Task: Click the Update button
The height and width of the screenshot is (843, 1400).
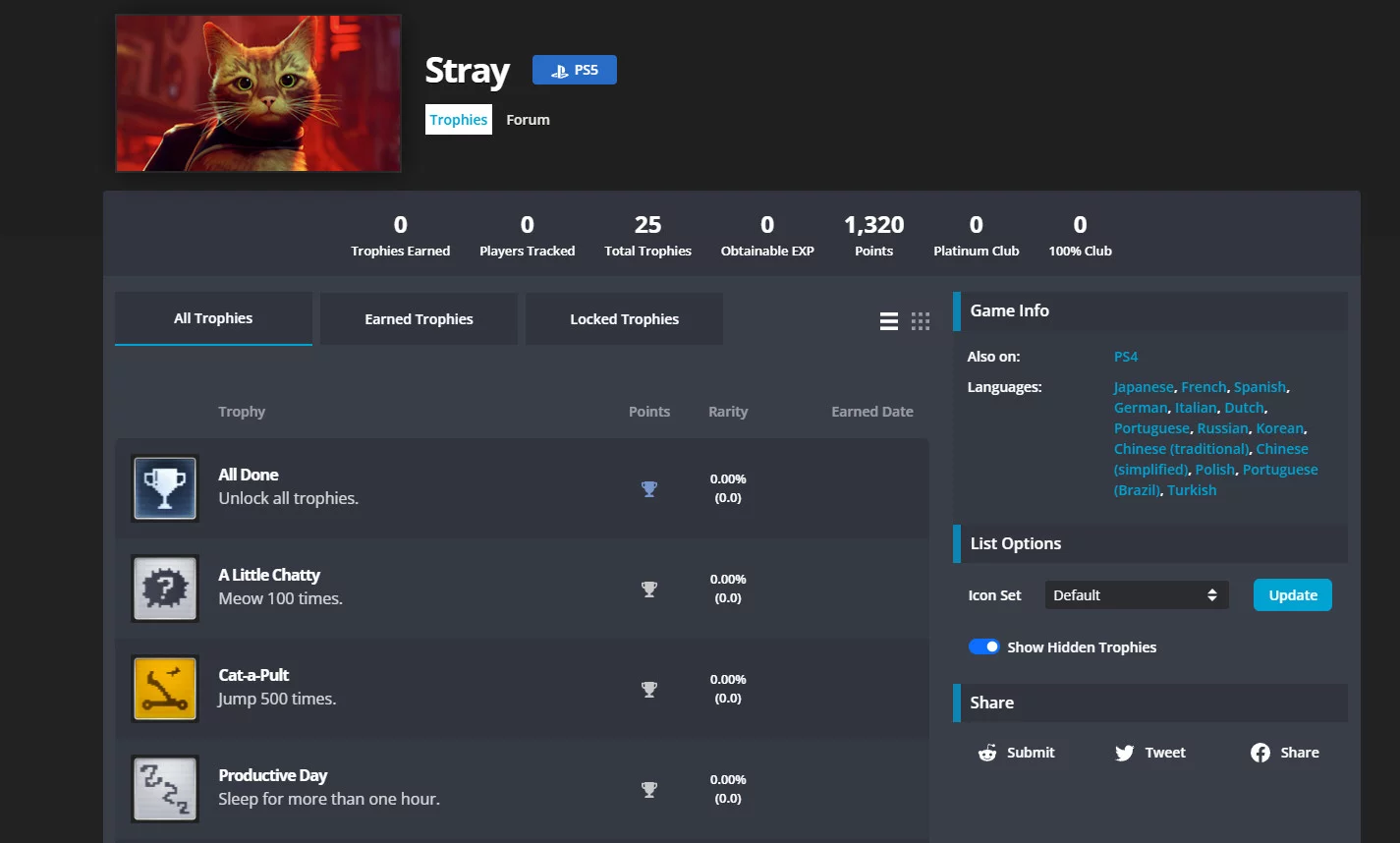Action: [x=1293, y=595]
